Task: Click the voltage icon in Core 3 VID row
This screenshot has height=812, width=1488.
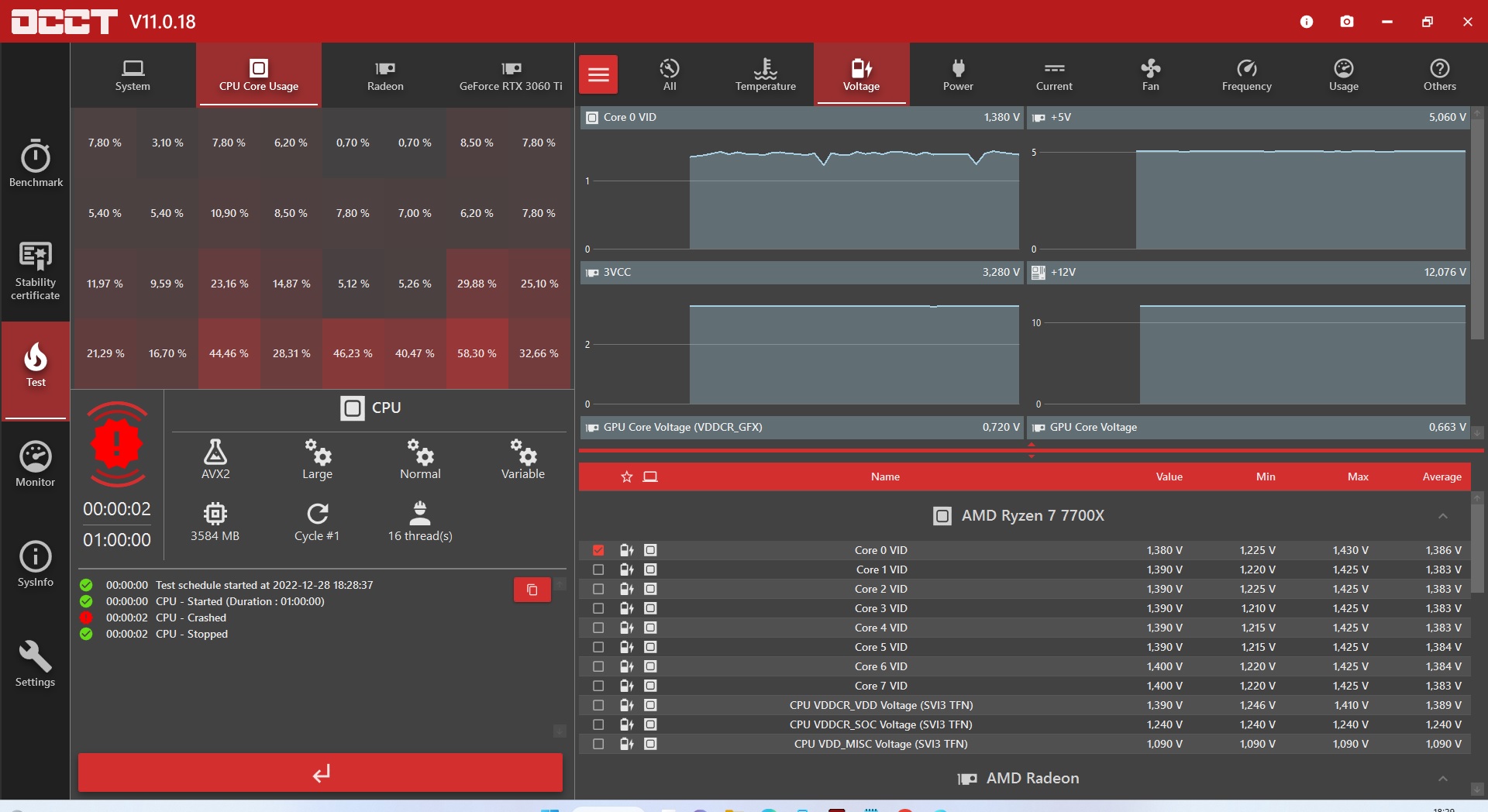Action: point(626,608)
